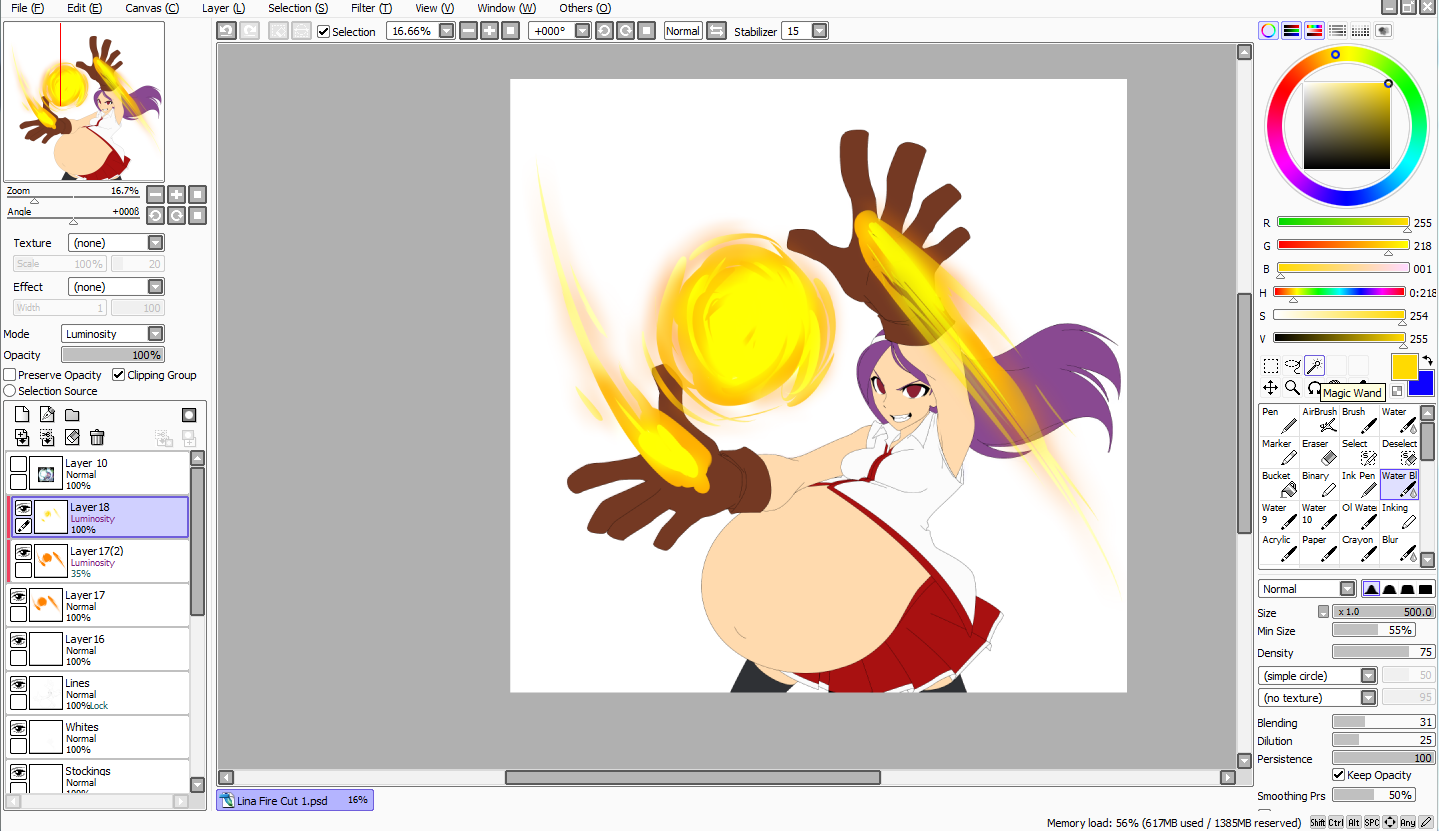Hide Layer 16 with its eye icon
This screenshot has height=831, width=1439.
[x=18, y=640]
